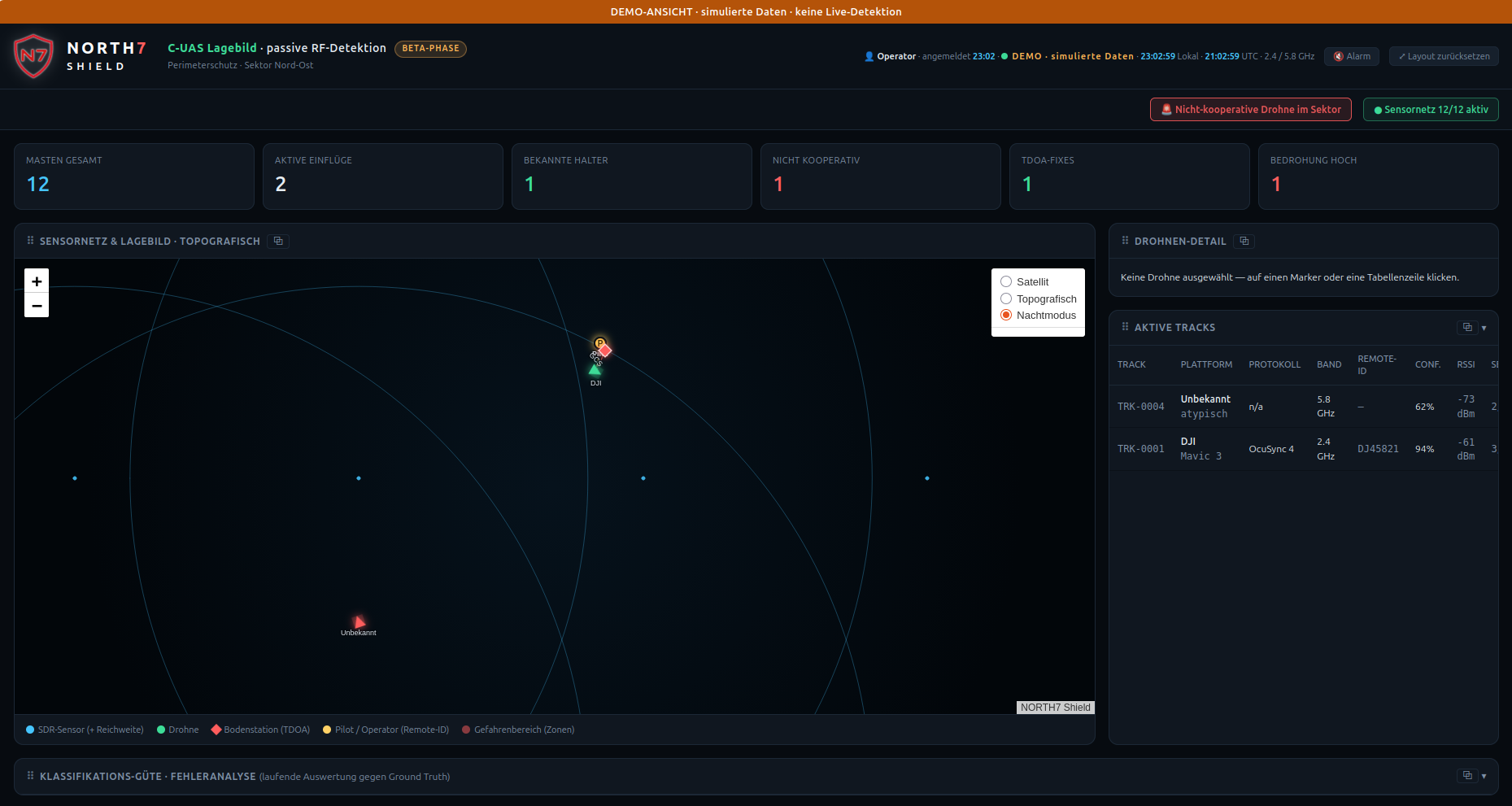Click the blue SDR-Sensor legend dot
This screenshot has width=1512, height=806.
30,730
